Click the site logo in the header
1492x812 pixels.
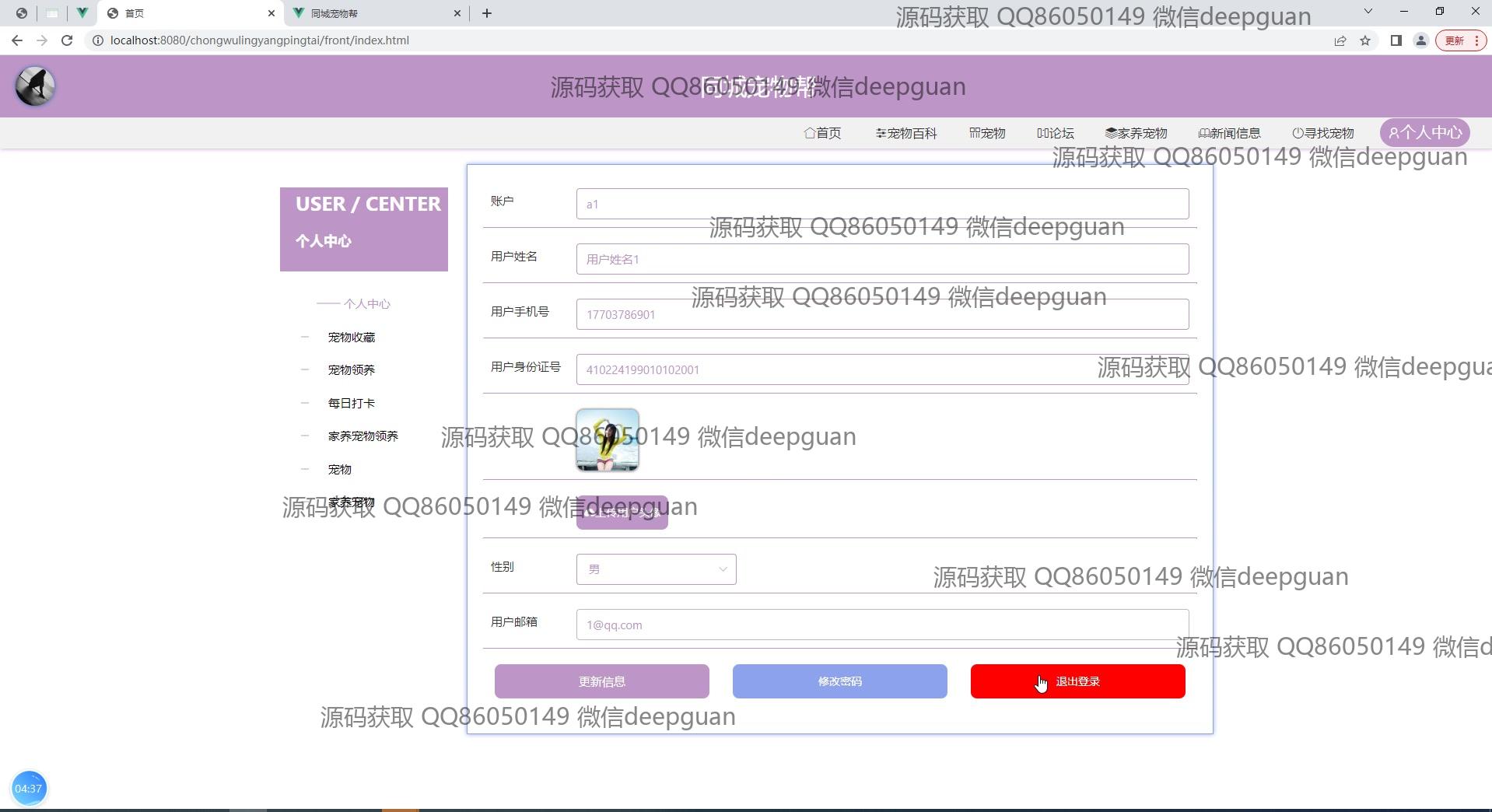[x=35, y=86]
